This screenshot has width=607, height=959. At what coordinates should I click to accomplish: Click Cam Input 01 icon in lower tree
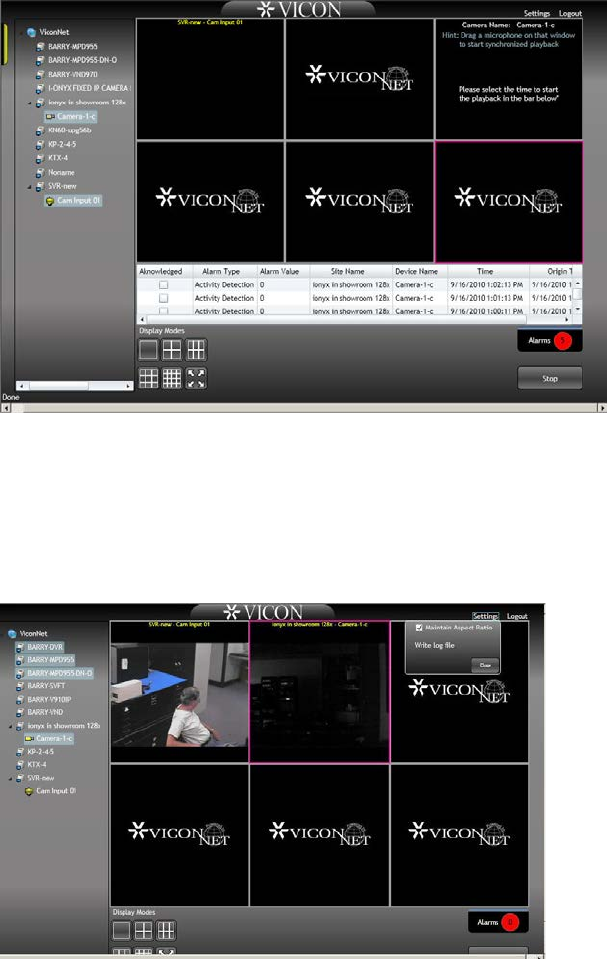[x=29, y=791]
